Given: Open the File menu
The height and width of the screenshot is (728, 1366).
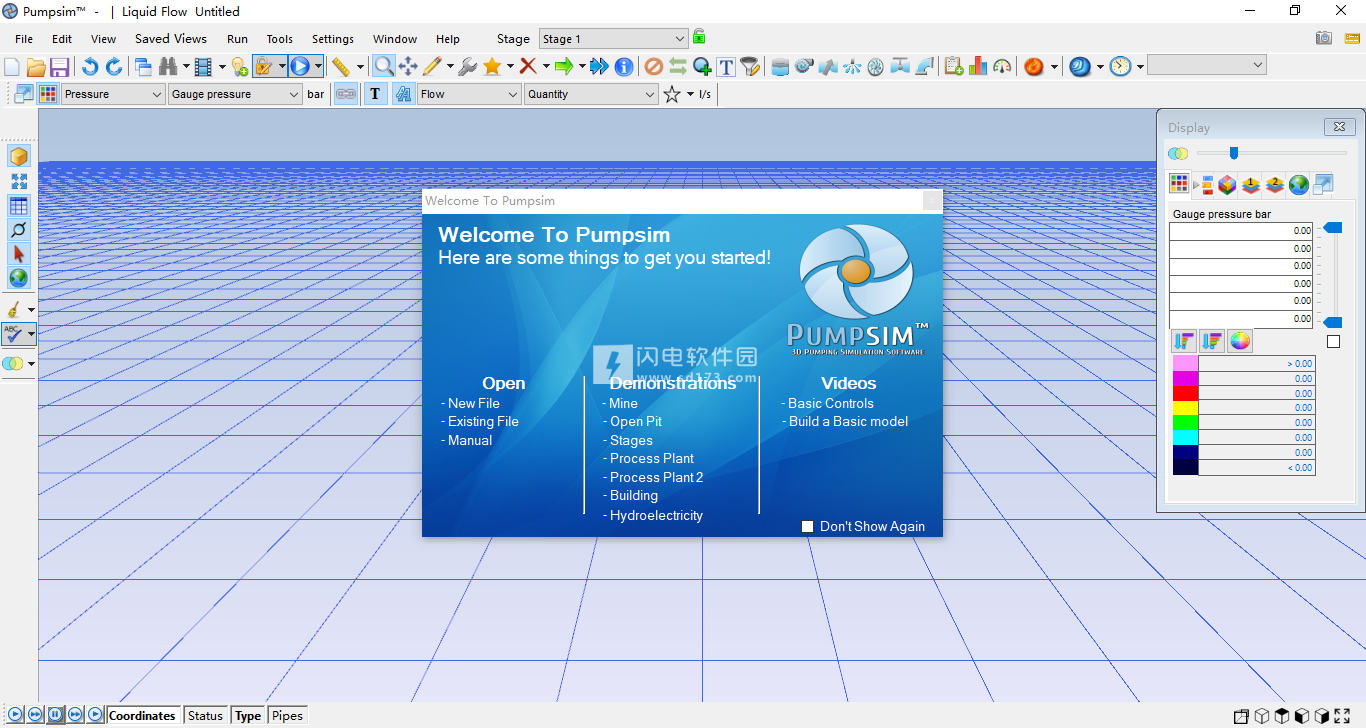Looking at the screenshot, I should point(24,39).
